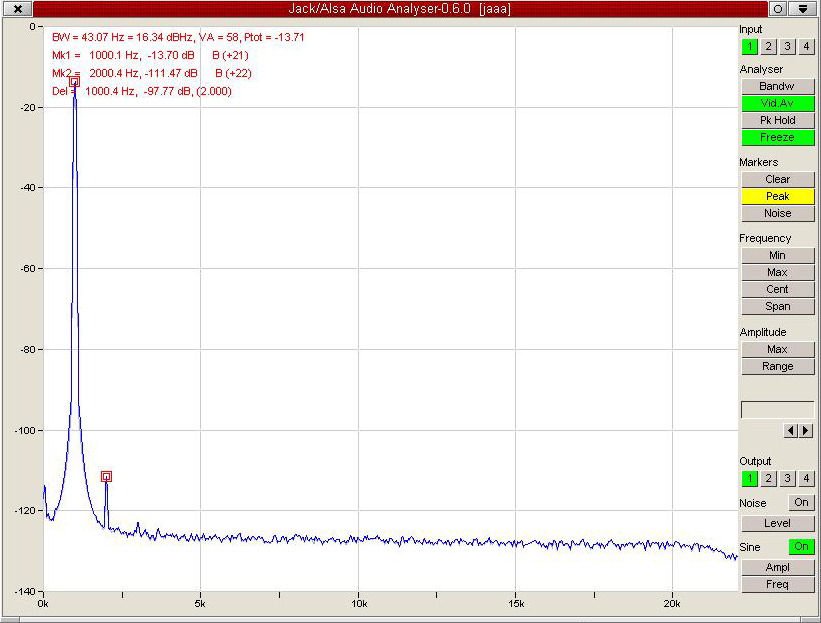
Task: Choose Frequency Span setting
Action: pyautogui.click(x=778, y=306)
